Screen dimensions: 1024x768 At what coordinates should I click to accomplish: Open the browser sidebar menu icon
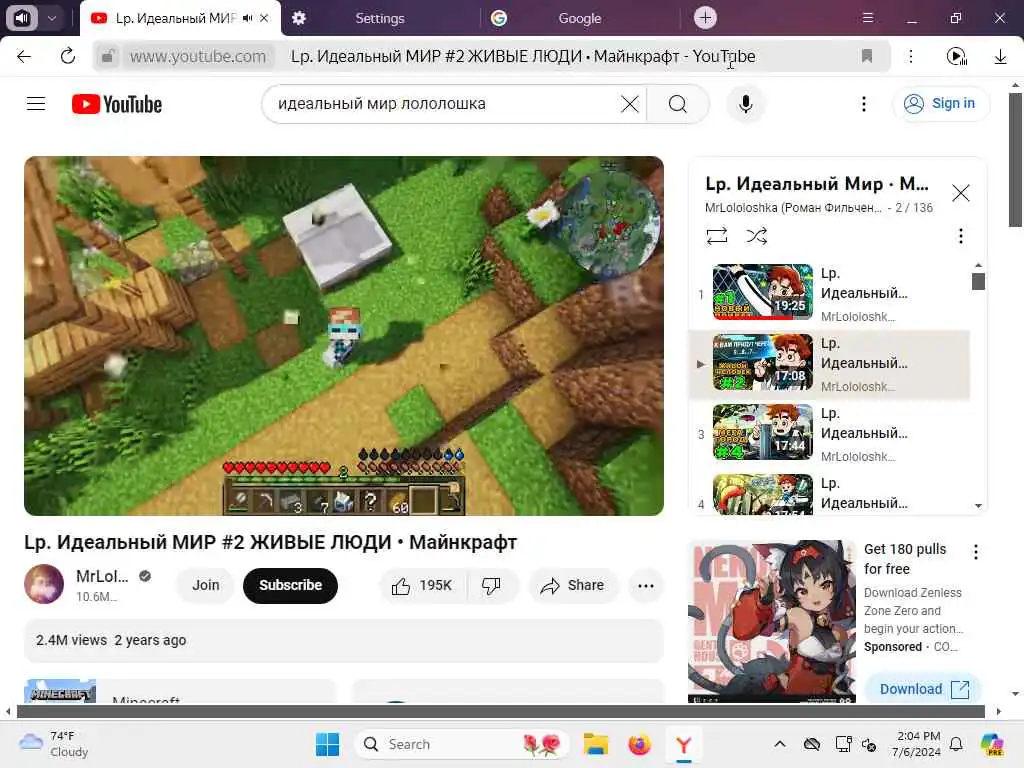click(x=867, y=18)
